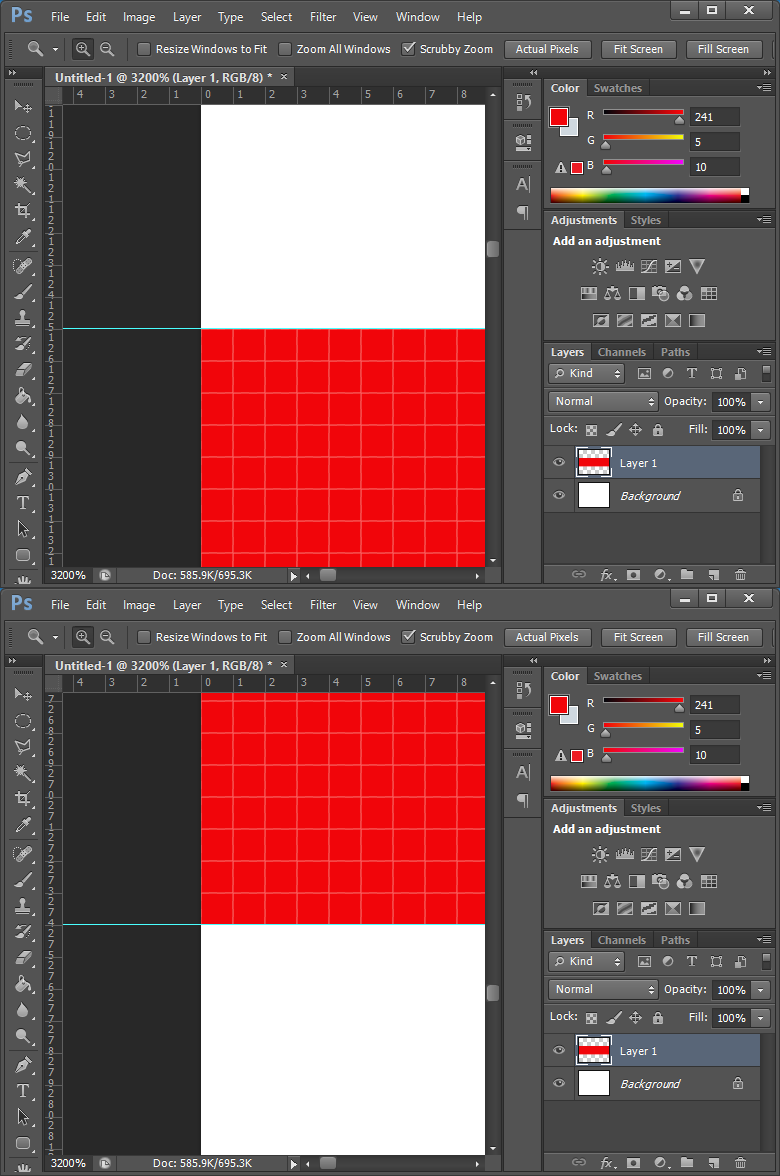The height and width of the screenshot is (1176, 780).
Task: Hide Layer 1 using eye icon in upper window
Action: tap(559, 463)
